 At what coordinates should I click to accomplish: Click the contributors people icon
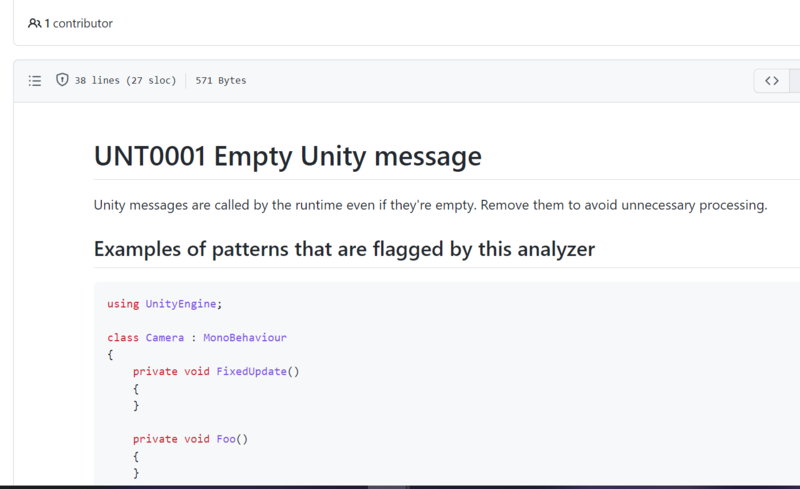pos(34,23)
